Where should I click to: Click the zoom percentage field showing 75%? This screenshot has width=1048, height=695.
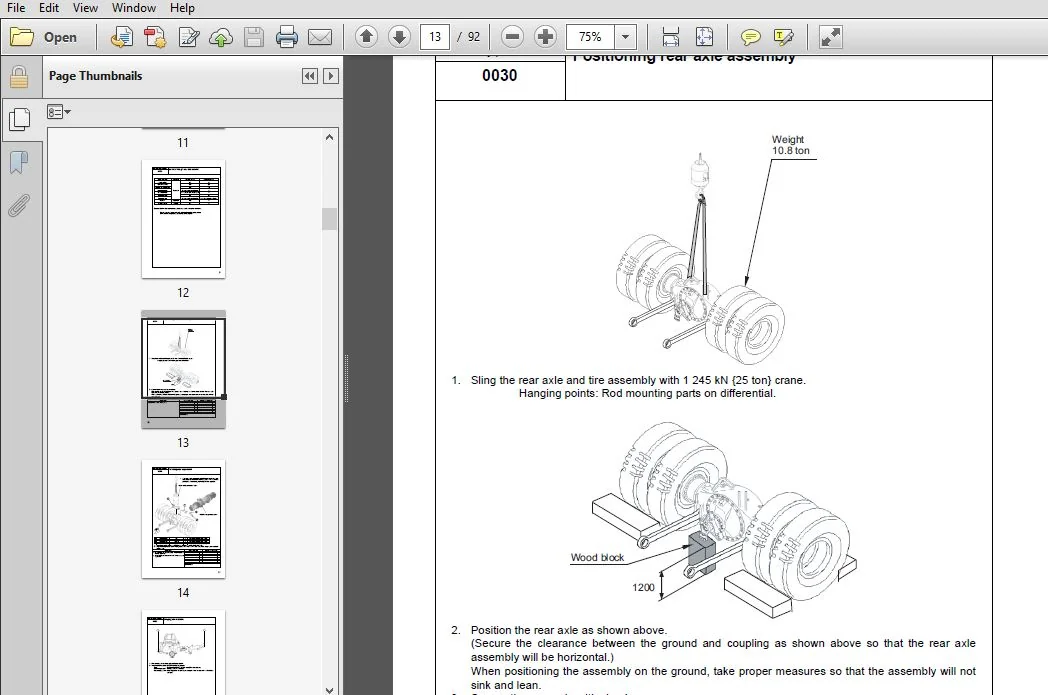pyautogui.click(x=590, y=37)
